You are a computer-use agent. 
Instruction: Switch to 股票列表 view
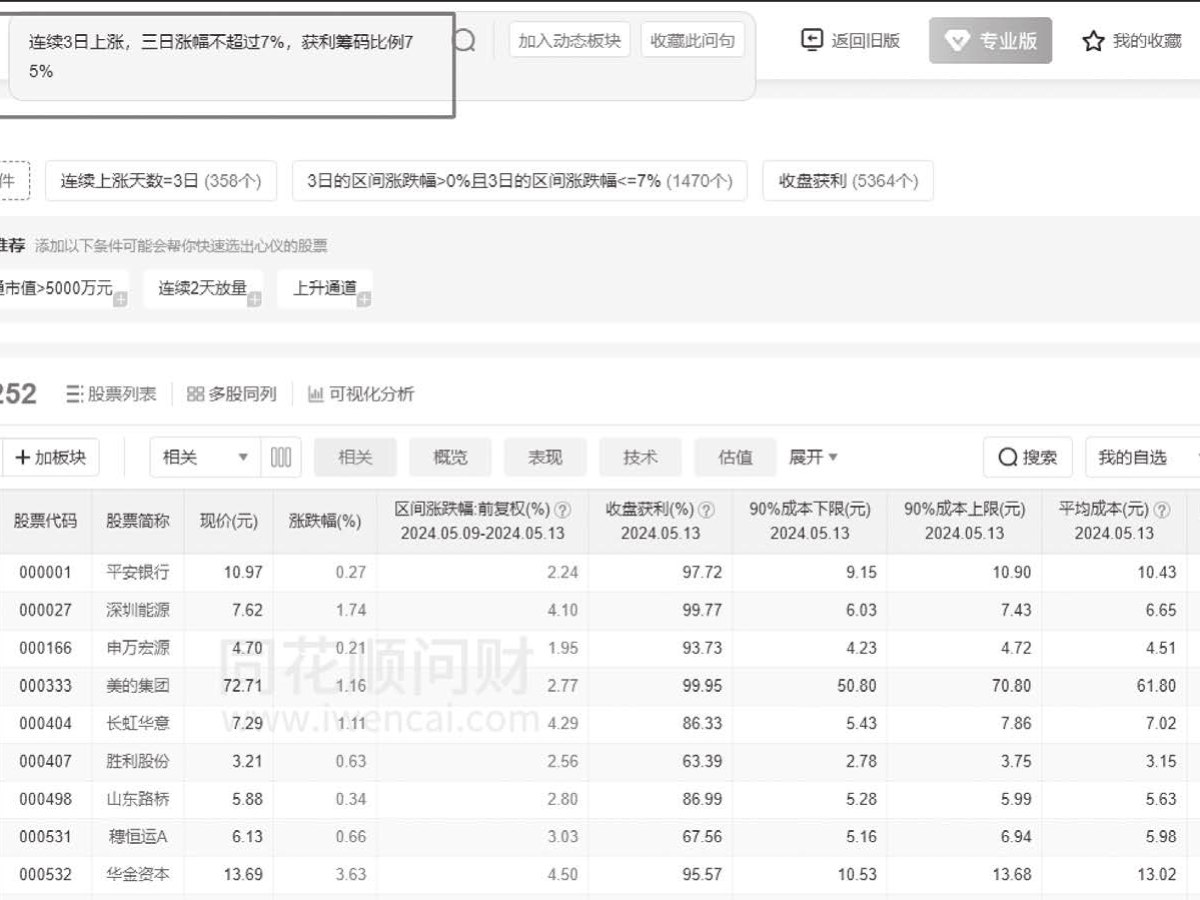point(111,394)
